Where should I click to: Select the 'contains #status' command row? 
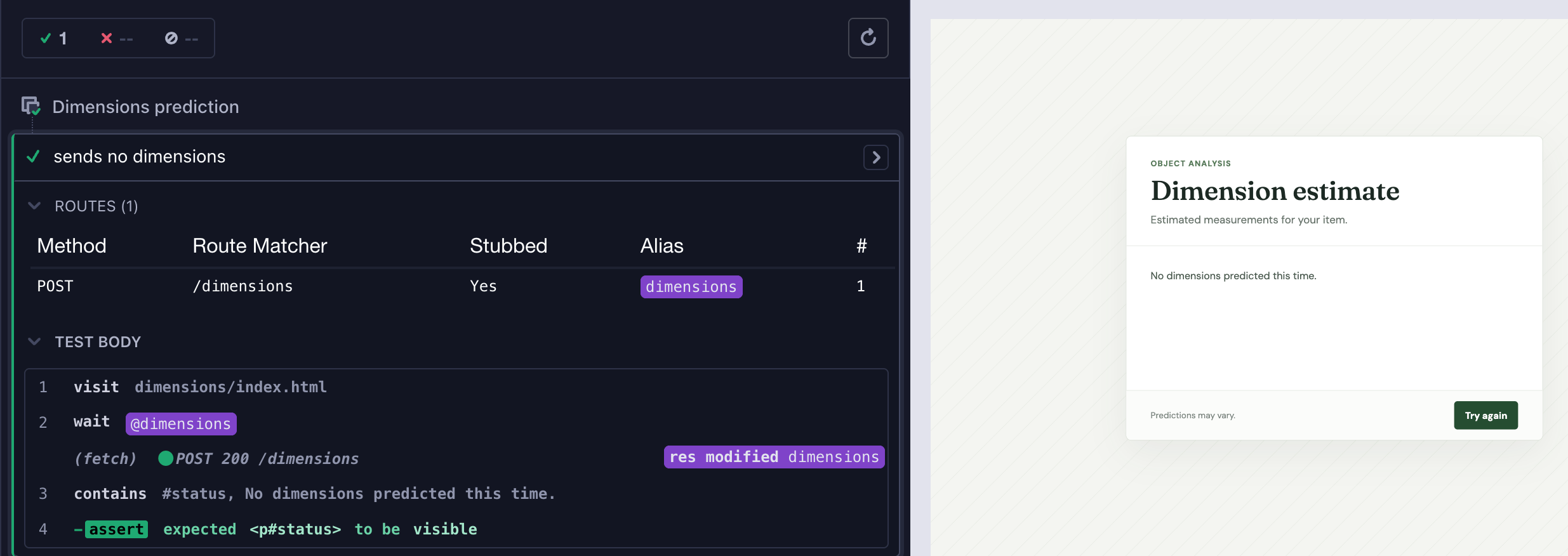(456, 494)
